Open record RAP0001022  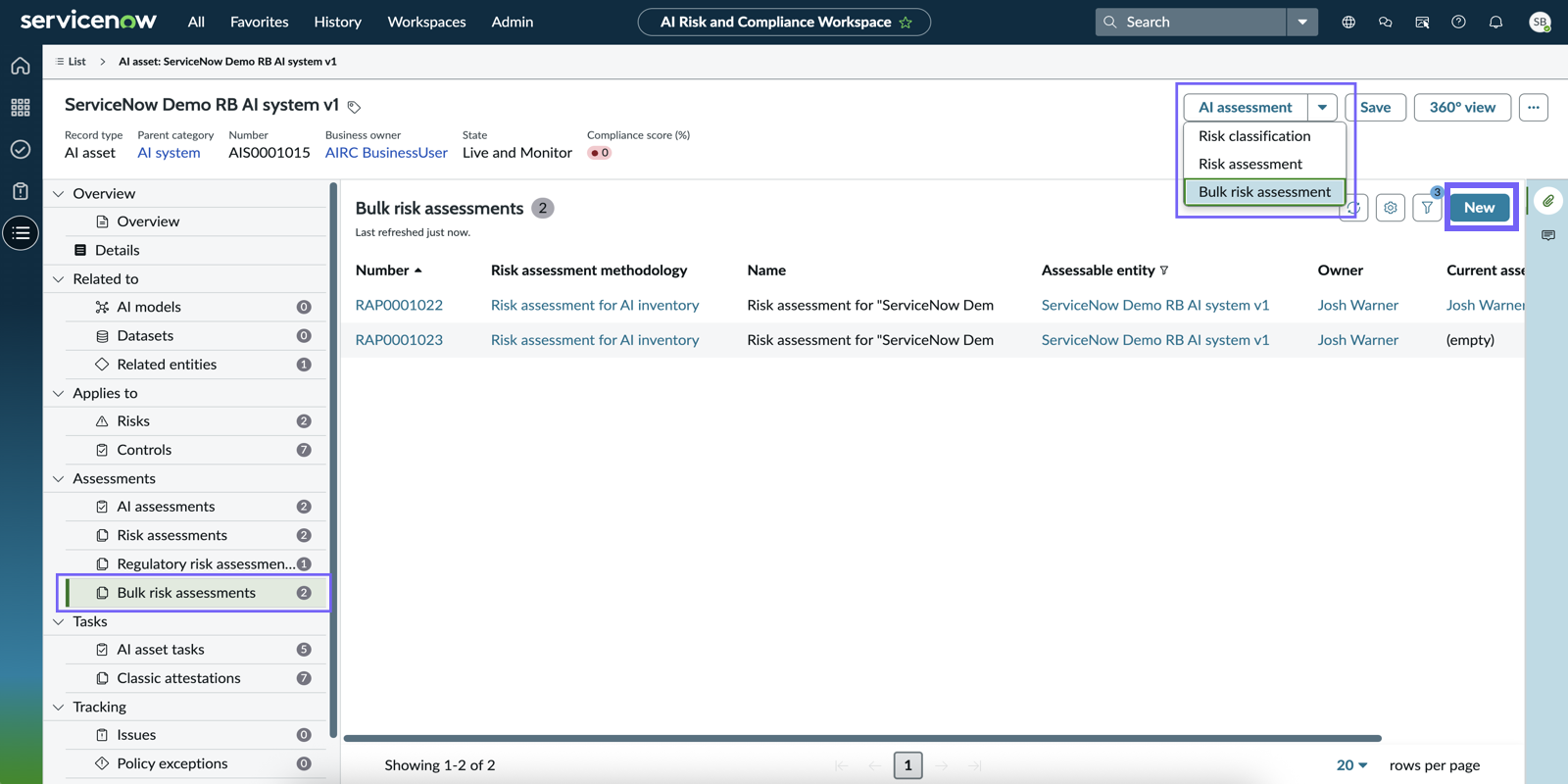399,305
